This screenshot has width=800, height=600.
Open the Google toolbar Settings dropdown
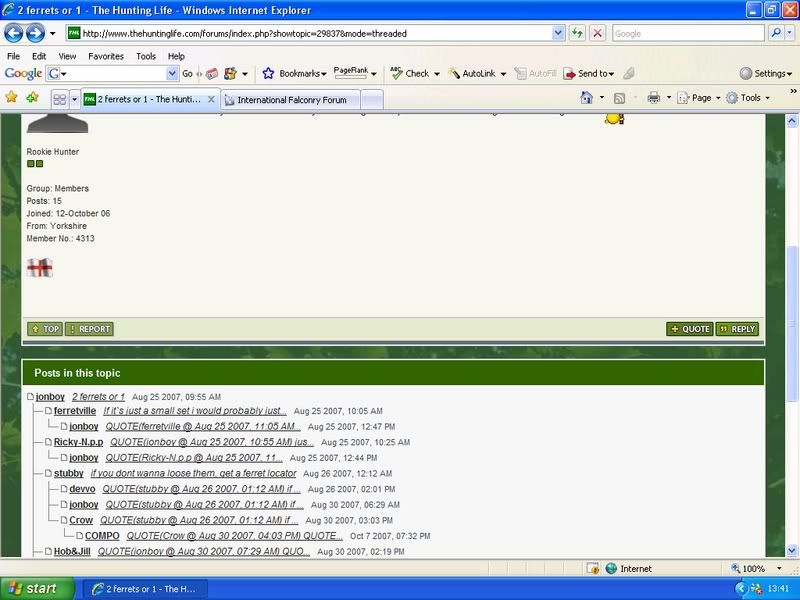coord(766,73)
